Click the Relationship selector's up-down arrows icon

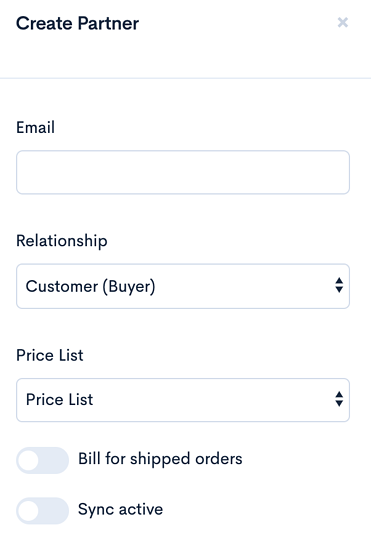[x=339, y=285]
